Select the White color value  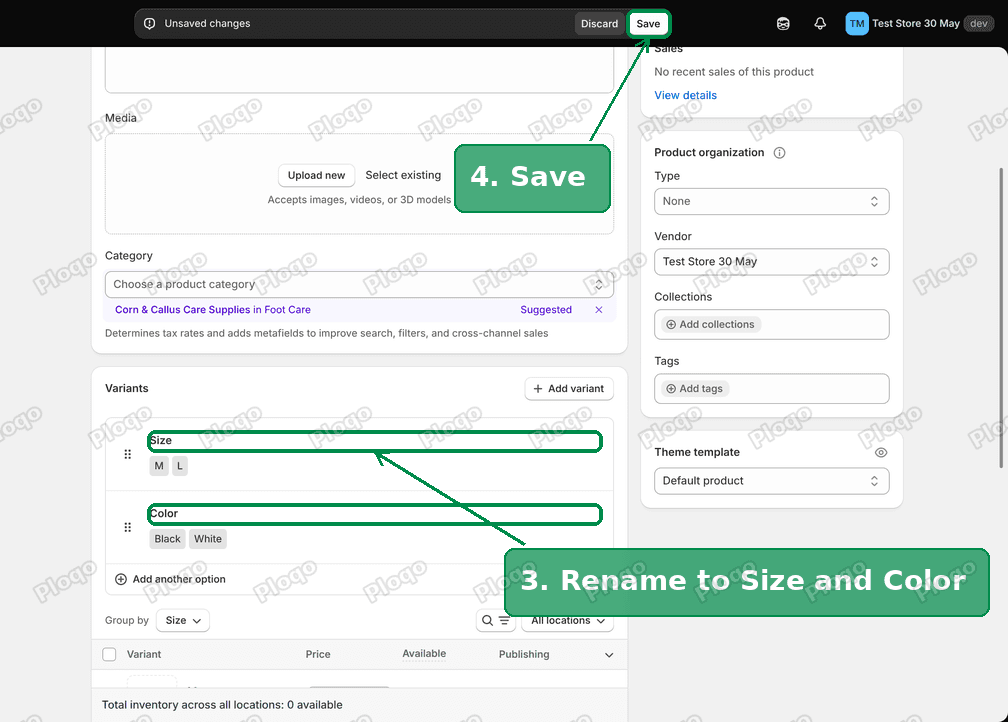[x=208, y=539]
